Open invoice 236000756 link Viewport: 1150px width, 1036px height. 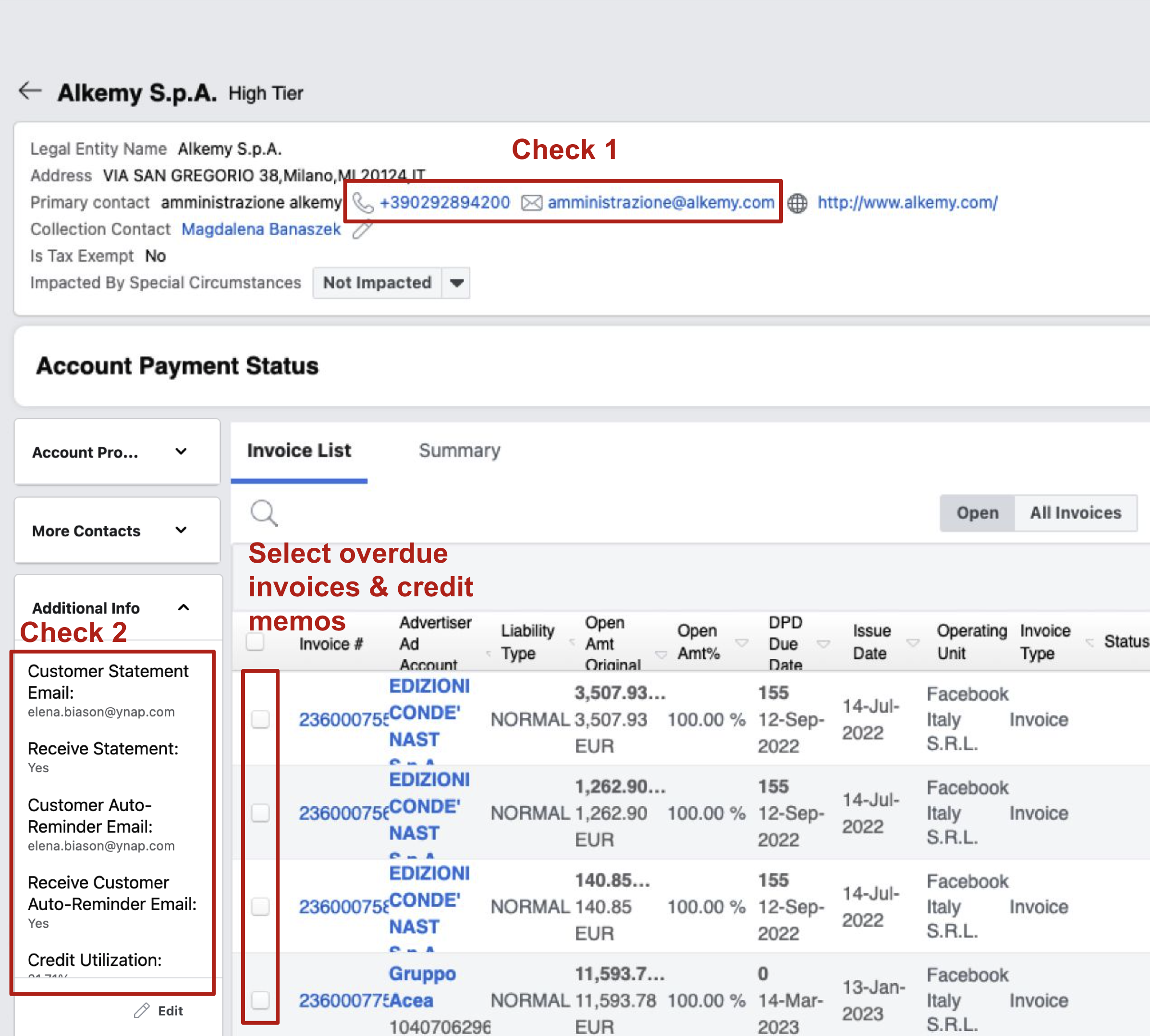tap(343, 813)
